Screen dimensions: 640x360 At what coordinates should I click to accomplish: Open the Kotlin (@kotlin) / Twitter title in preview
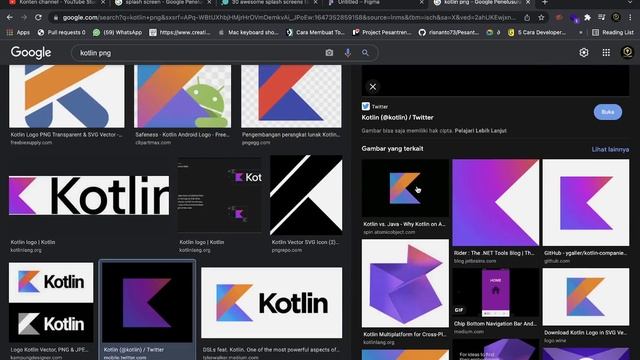coord(398,118)
